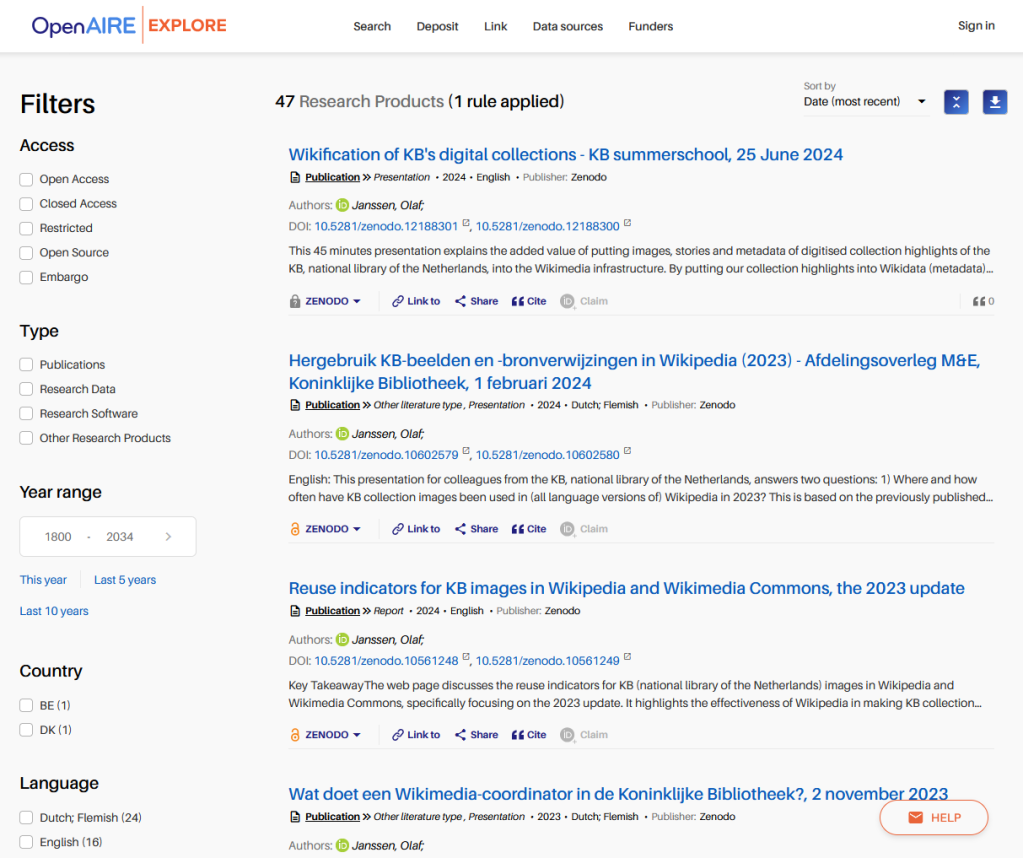Click external link icon after DOI 10.5281/zenodo.10602579
1023x858 pixels.
pyautogui.click(x=466, y=451)
